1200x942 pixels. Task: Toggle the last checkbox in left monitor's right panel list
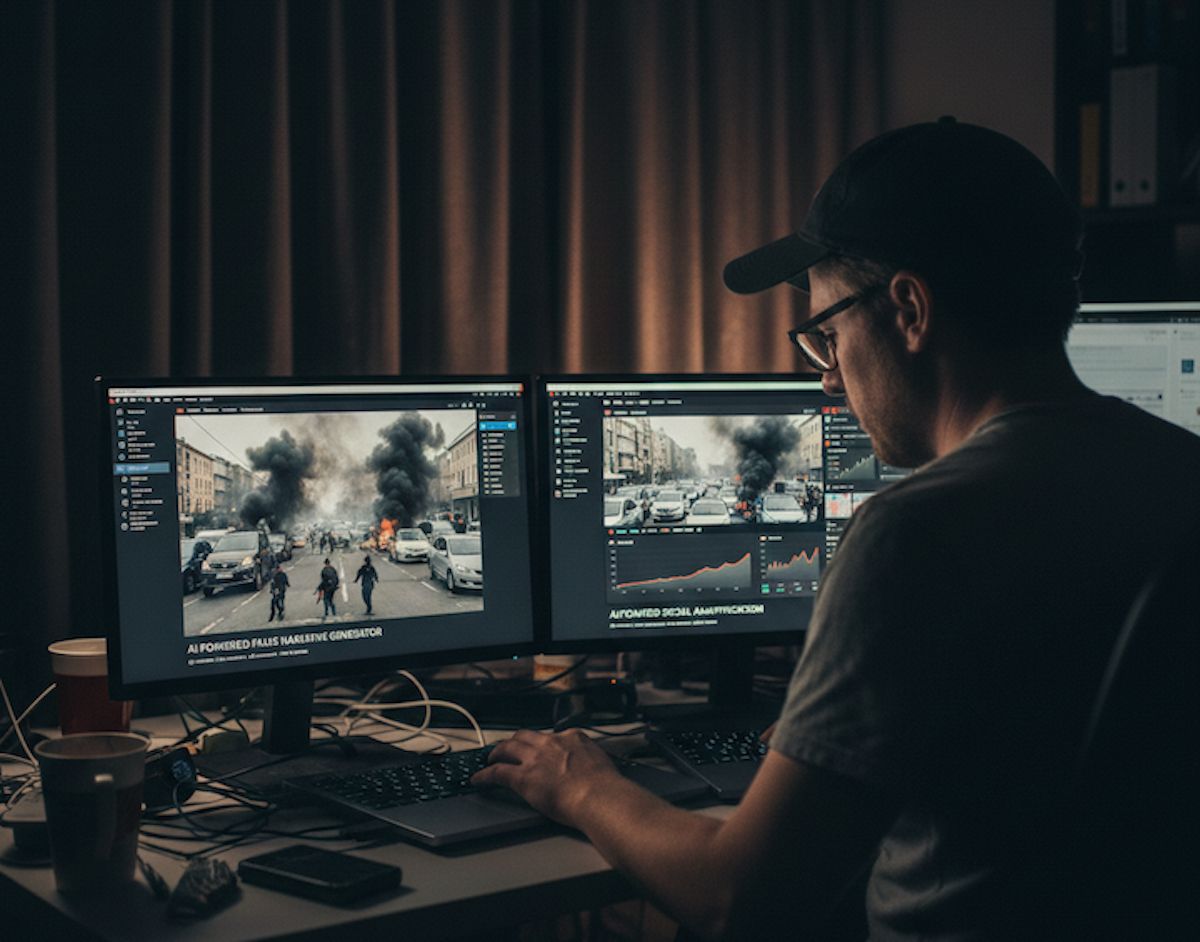coord(486,491)
